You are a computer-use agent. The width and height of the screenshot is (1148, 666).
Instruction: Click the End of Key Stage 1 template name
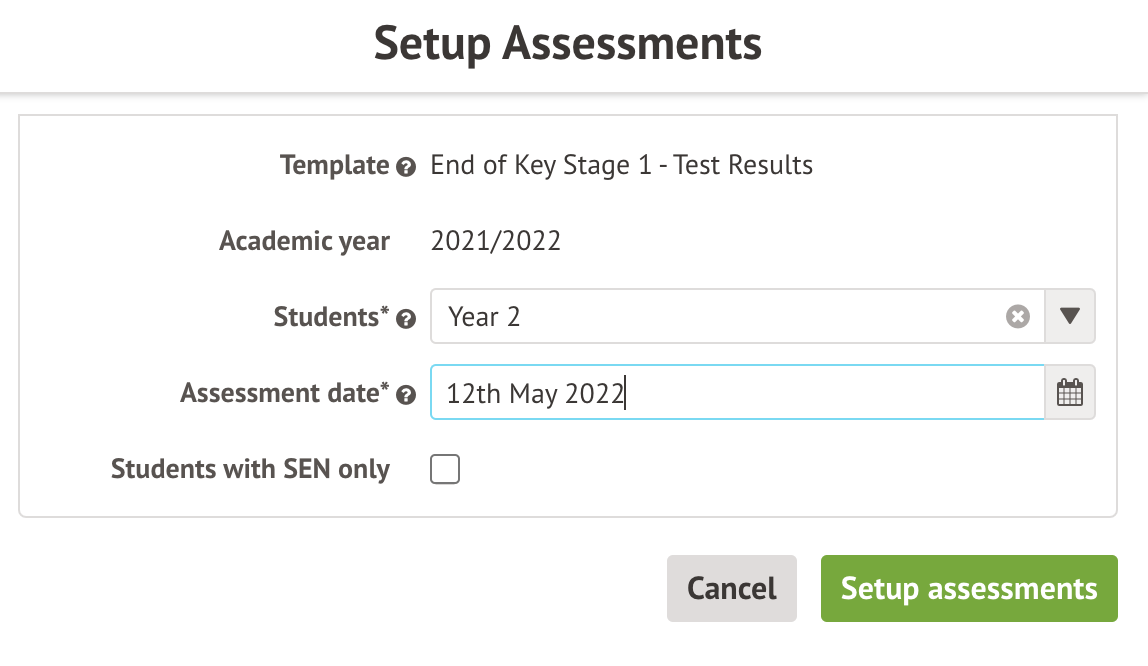621,165
